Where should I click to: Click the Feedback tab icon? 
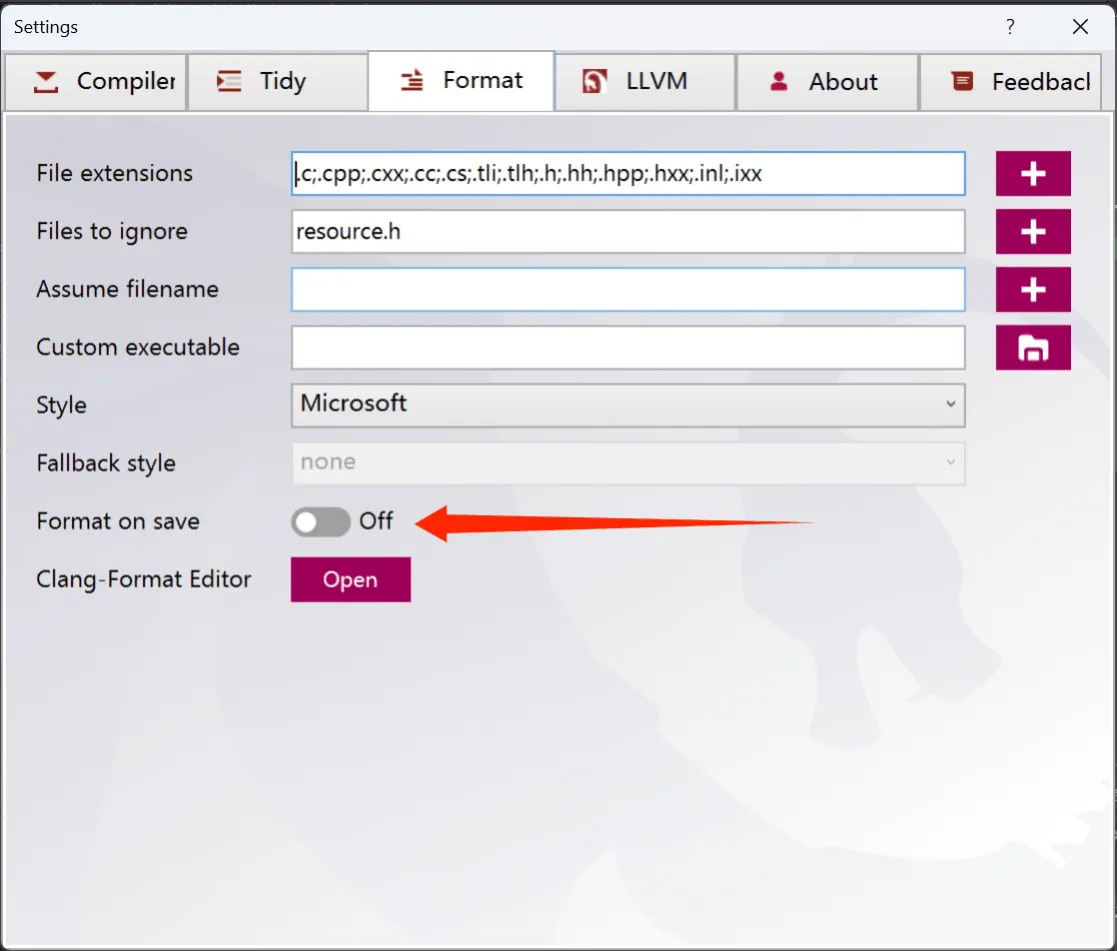point(962,82)
